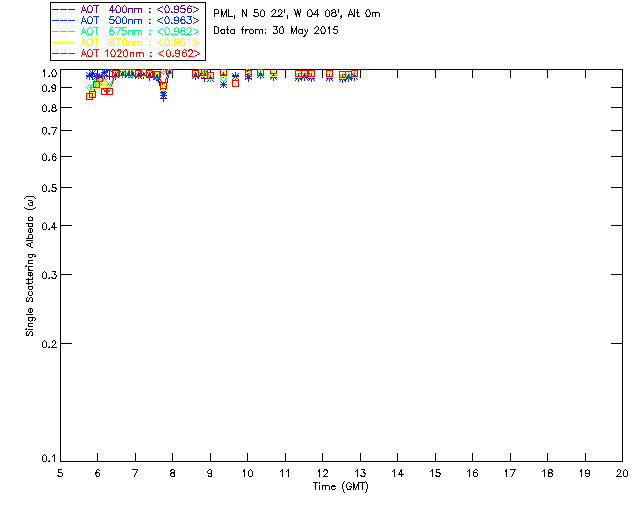The width and height of the screenshot is (640, 512).
Task: Click the 'Data from: 30 May 2015' text
Action: (x=276, y=31)
